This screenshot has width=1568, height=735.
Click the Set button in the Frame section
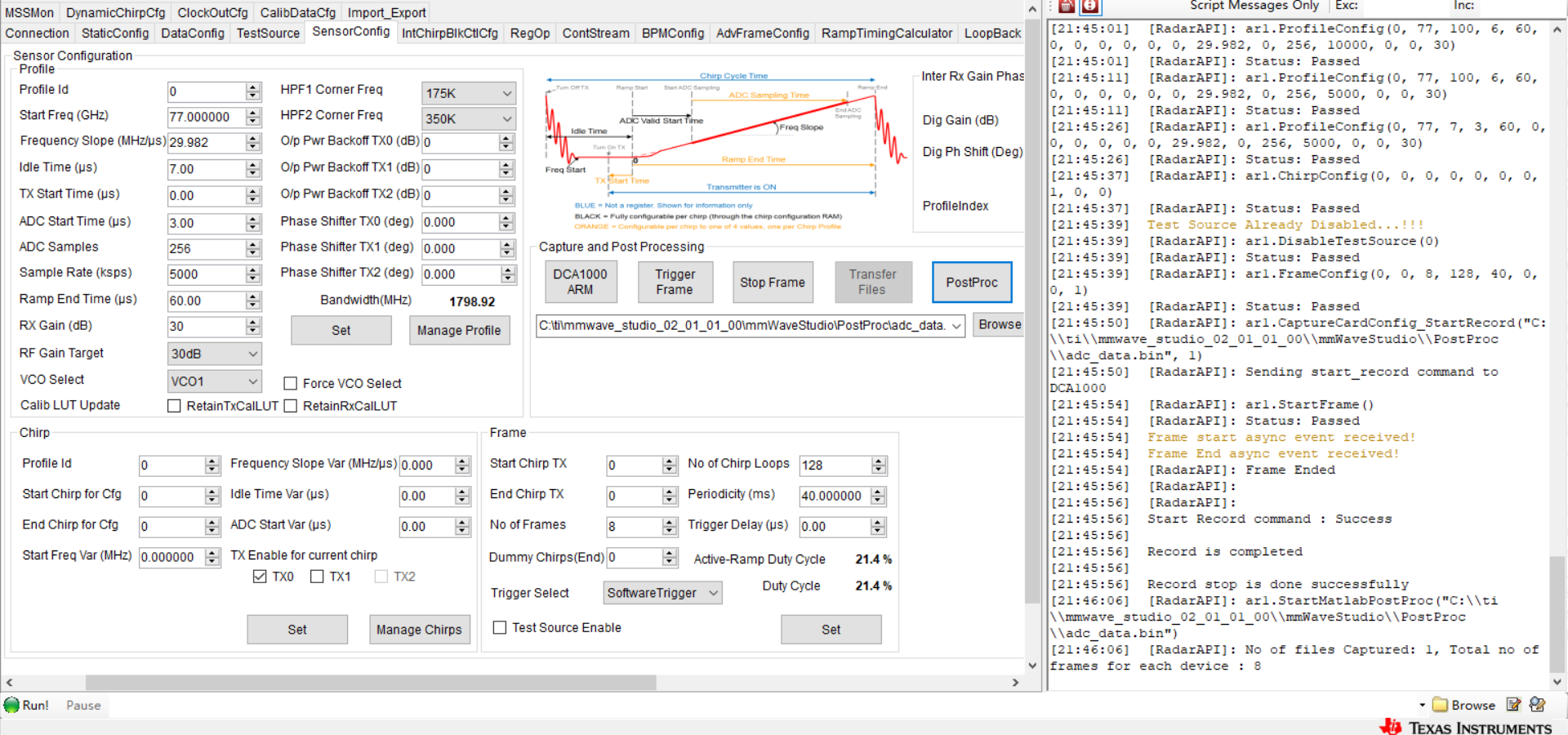point(831,630)
